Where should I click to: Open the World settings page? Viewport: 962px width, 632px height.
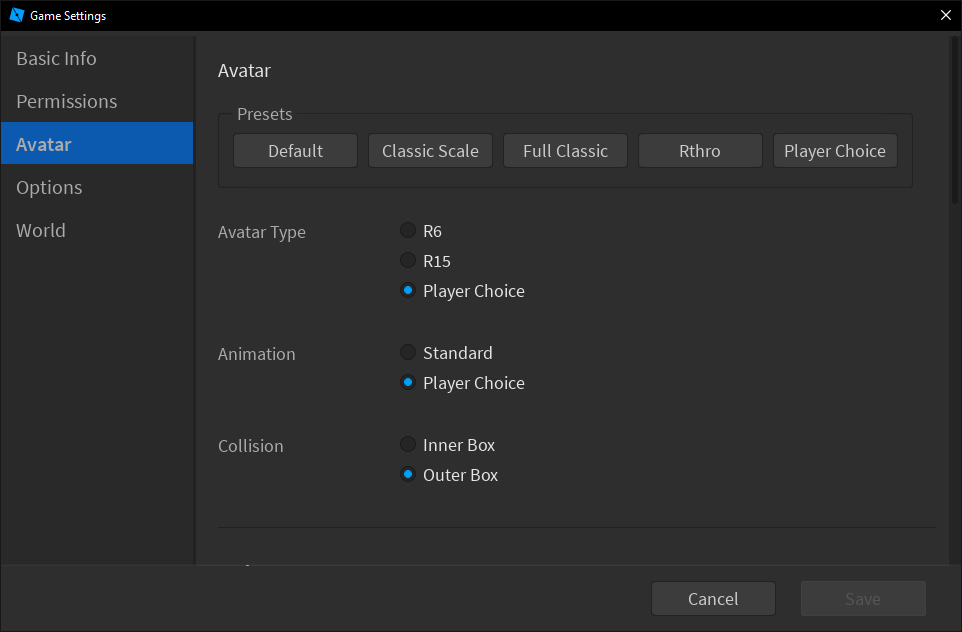click(x=41, y=231)
